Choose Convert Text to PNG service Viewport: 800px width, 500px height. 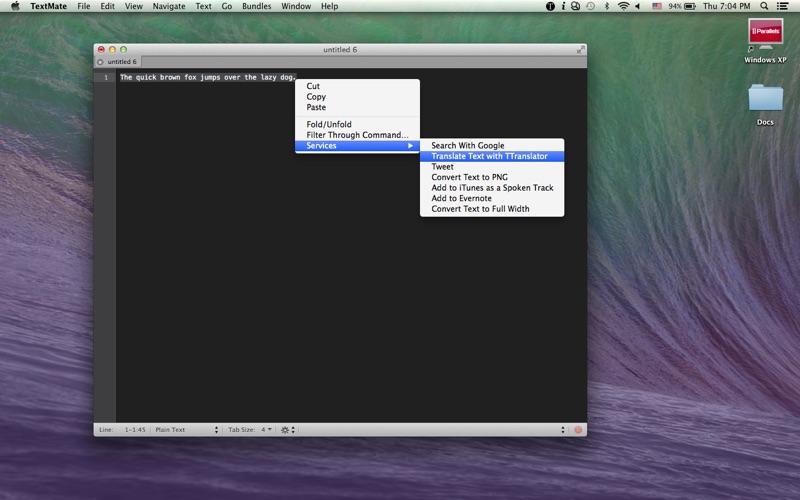point(469,177)
